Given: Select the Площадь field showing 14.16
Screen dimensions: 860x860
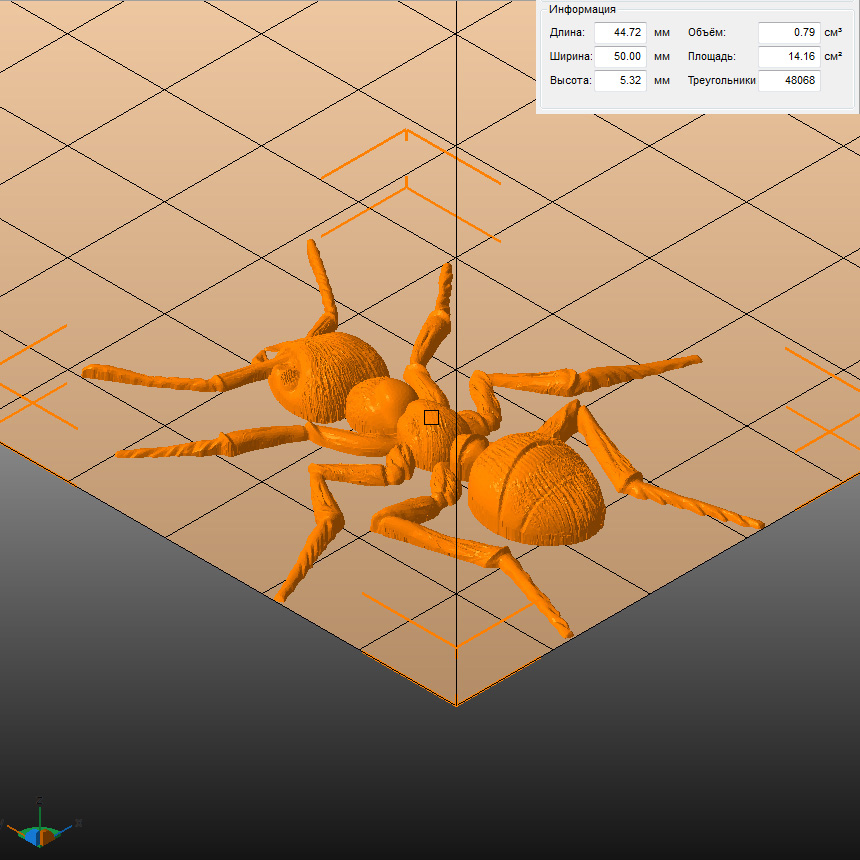Looking at the screenshot, I should click(788, 56).
